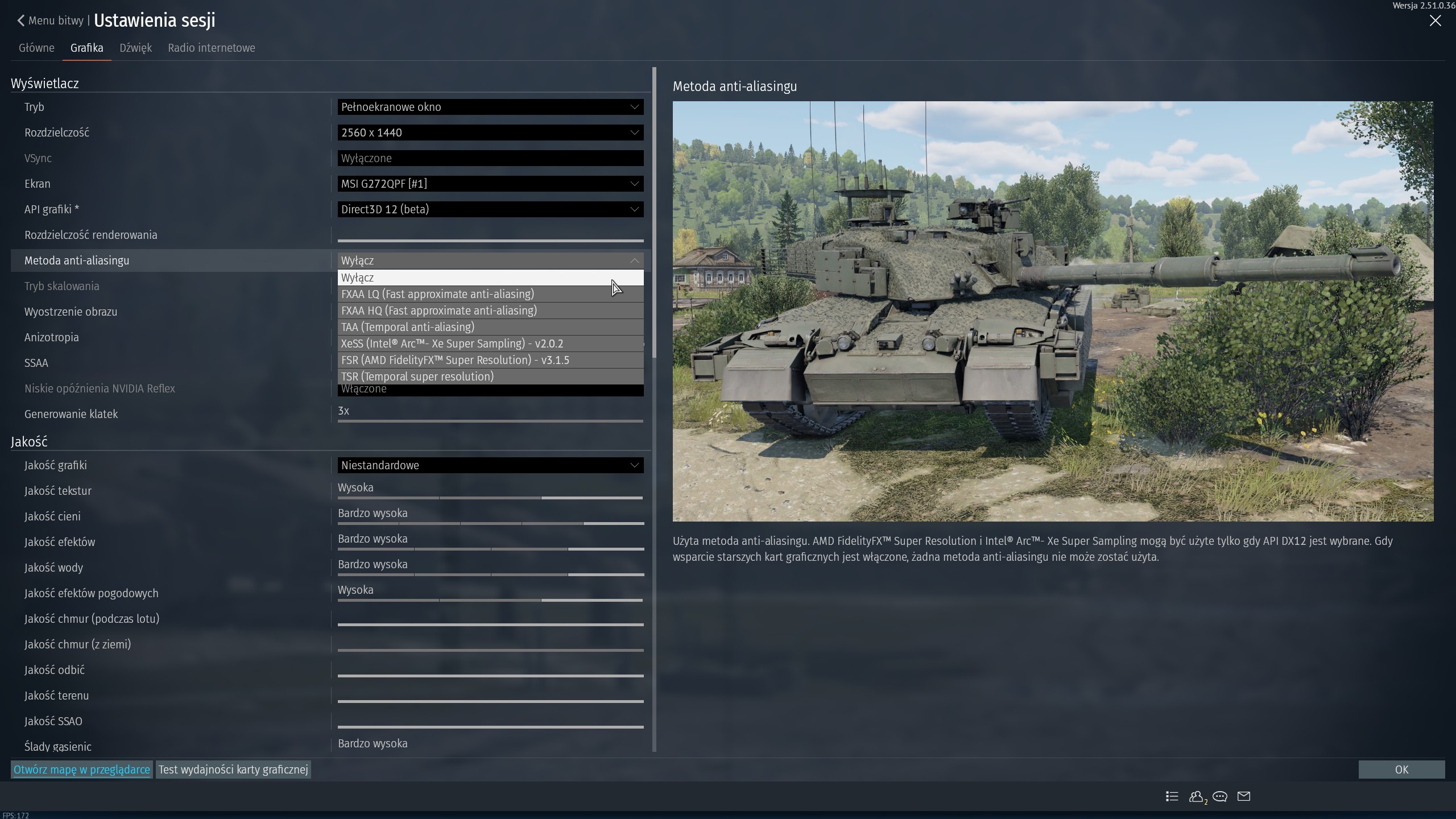Close settings with the X icon

coord(1436,21)
